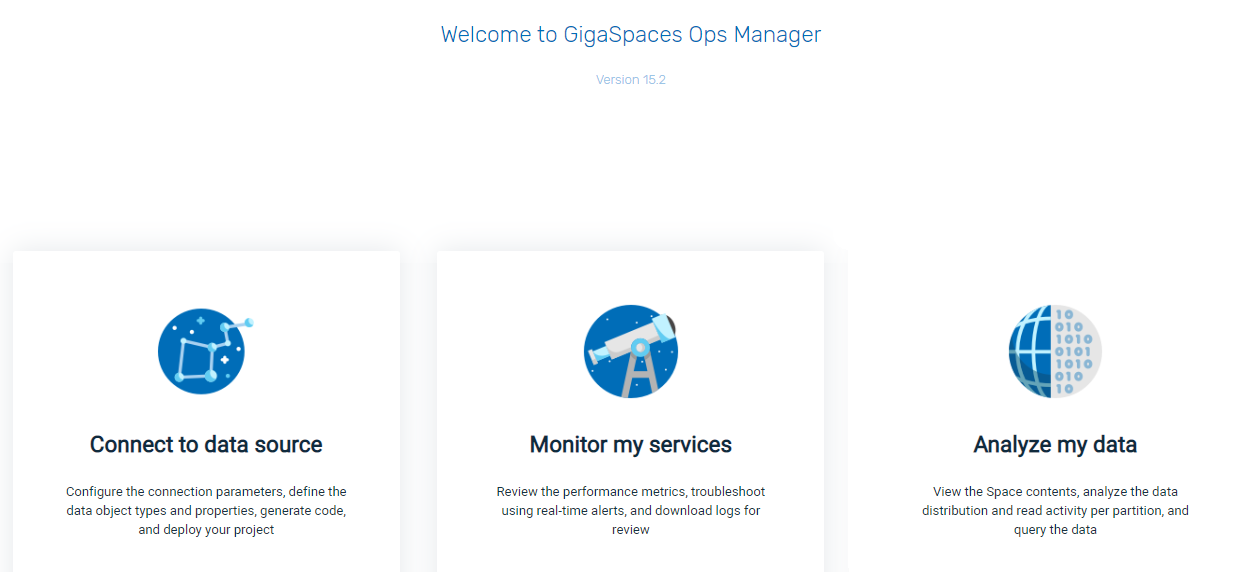Click the telescope's dark lens end
This screenshot has height=572, width=1260.
tap(672, 324)
